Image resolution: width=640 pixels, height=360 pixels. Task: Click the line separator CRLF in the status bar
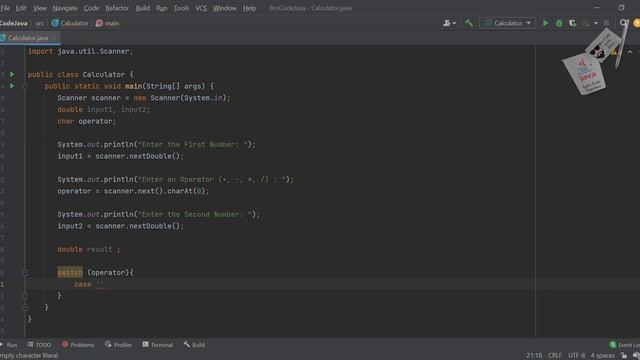click(x=554, y=356)
